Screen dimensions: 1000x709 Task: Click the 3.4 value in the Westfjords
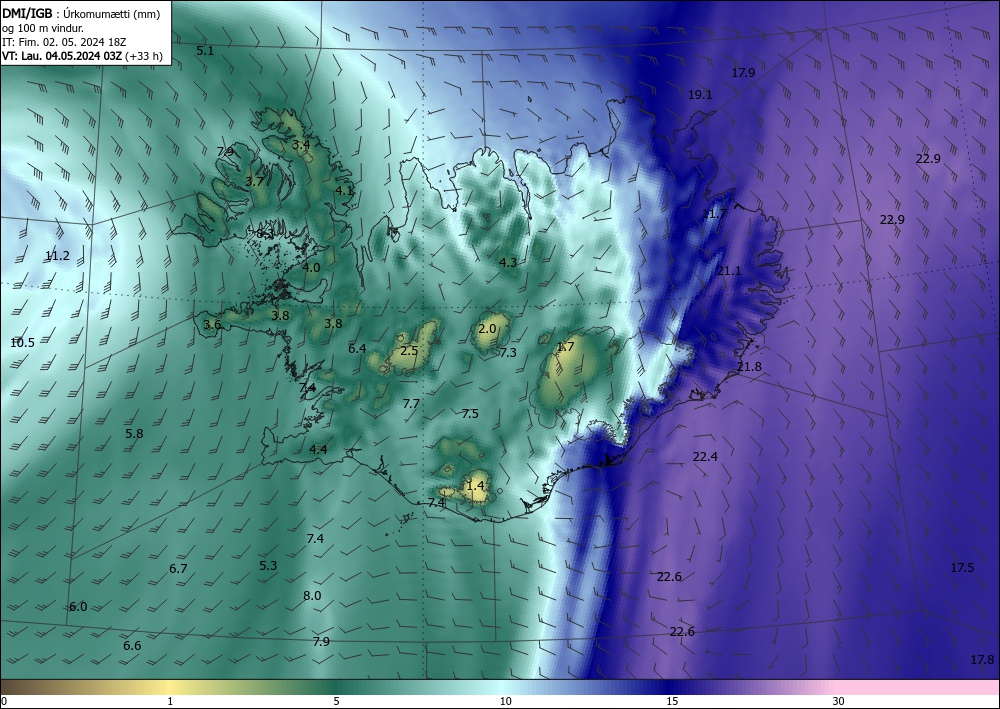[x=301, y=145]
